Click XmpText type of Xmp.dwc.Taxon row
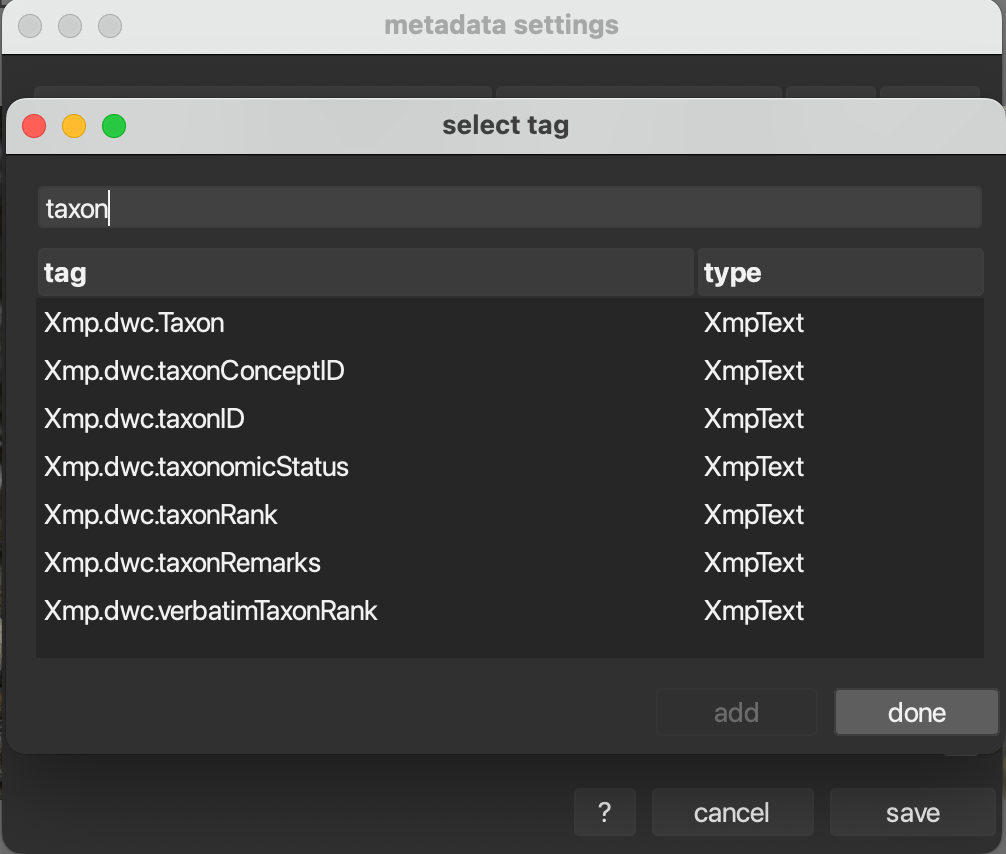 754,323
